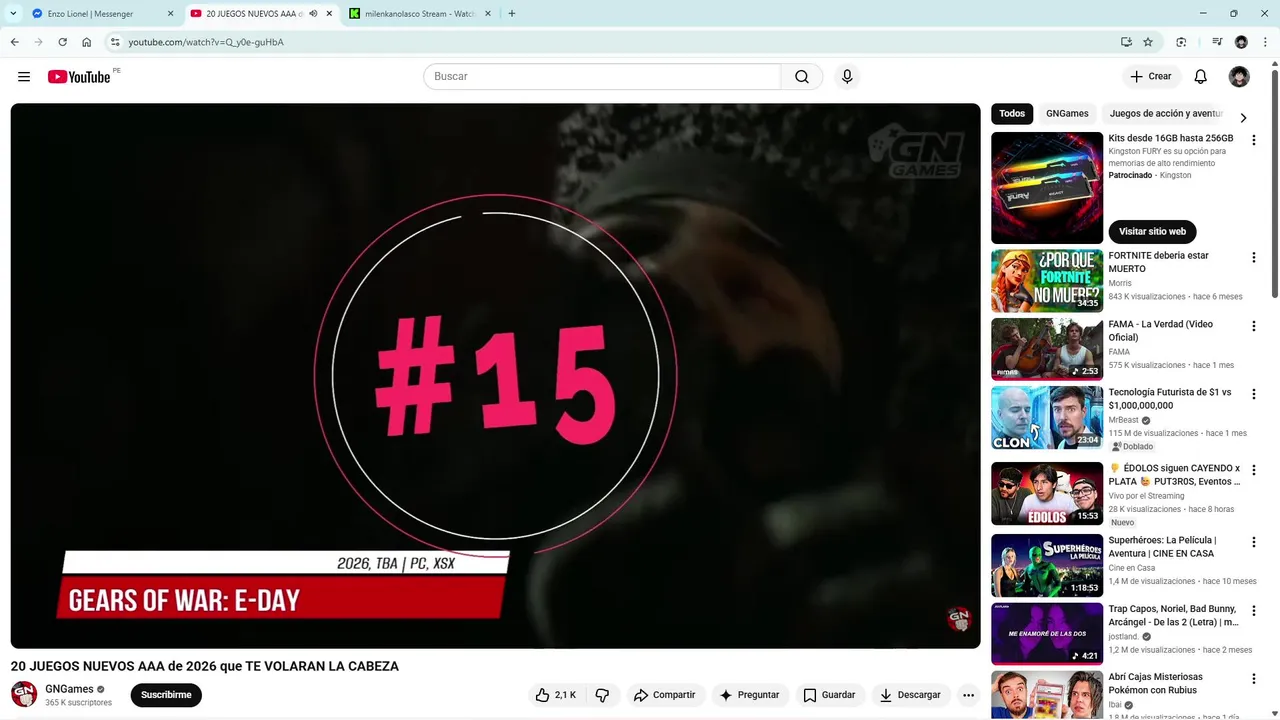Select the Todos filter chip
The image size is (1280, 720).
coord(1012,114)
